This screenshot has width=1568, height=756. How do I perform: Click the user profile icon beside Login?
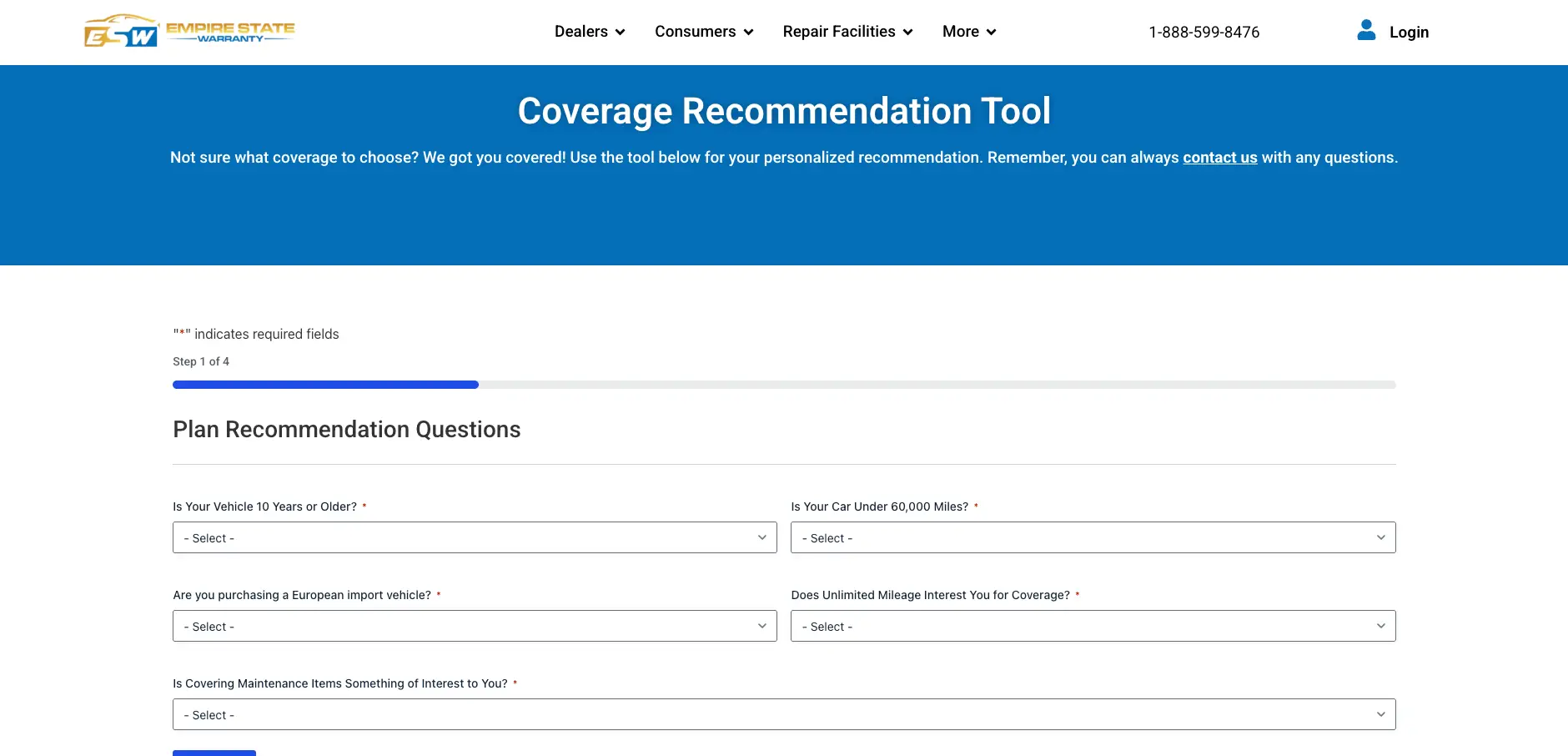pos(1366,30)
